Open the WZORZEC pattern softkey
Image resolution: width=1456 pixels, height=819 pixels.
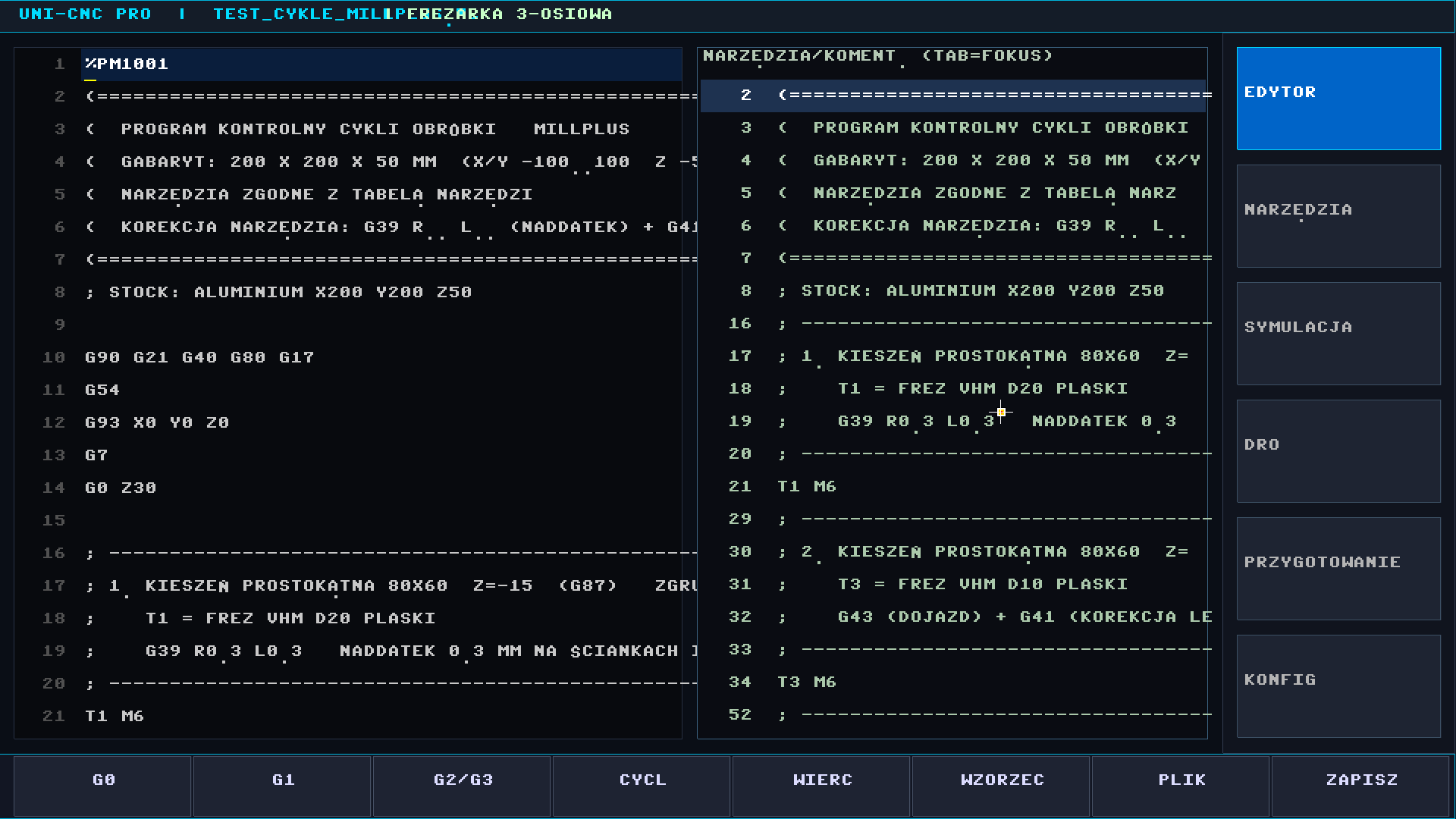(x=1002, y=786)
